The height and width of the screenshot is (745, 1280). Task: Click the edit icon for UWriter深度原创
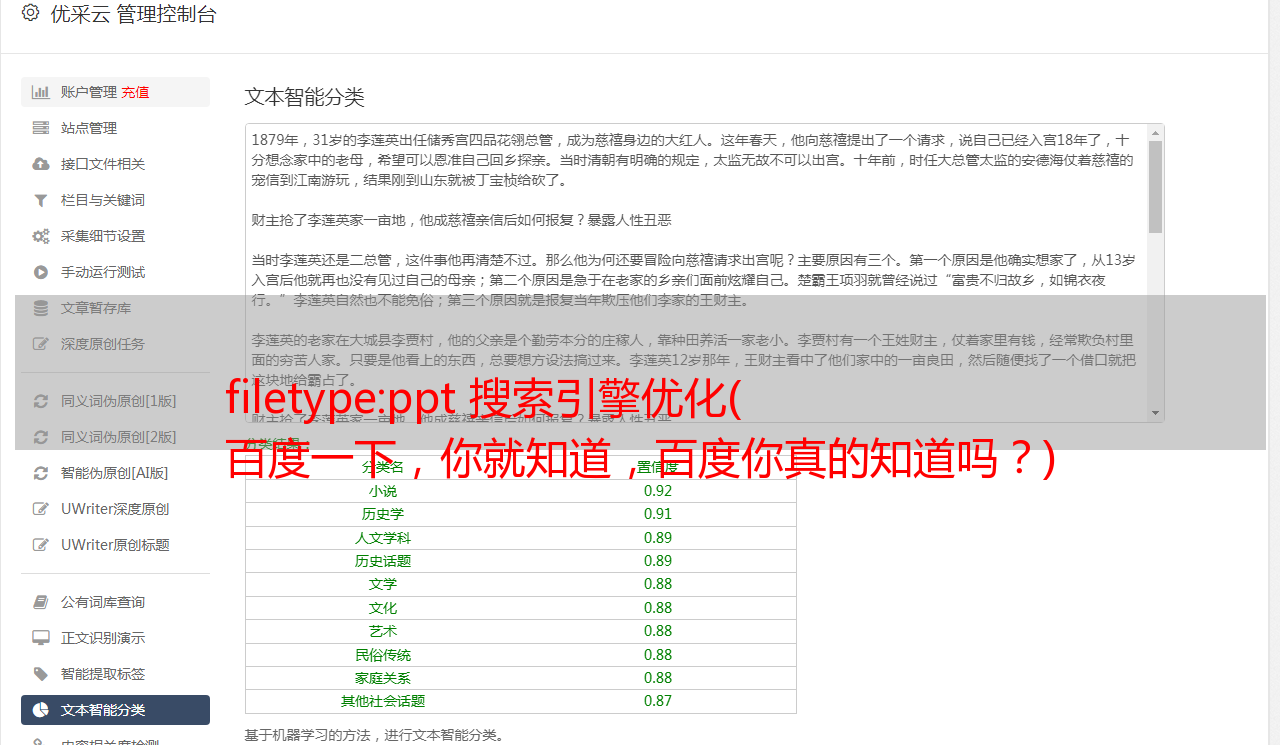pyautogui.click(x=41, y=509)
